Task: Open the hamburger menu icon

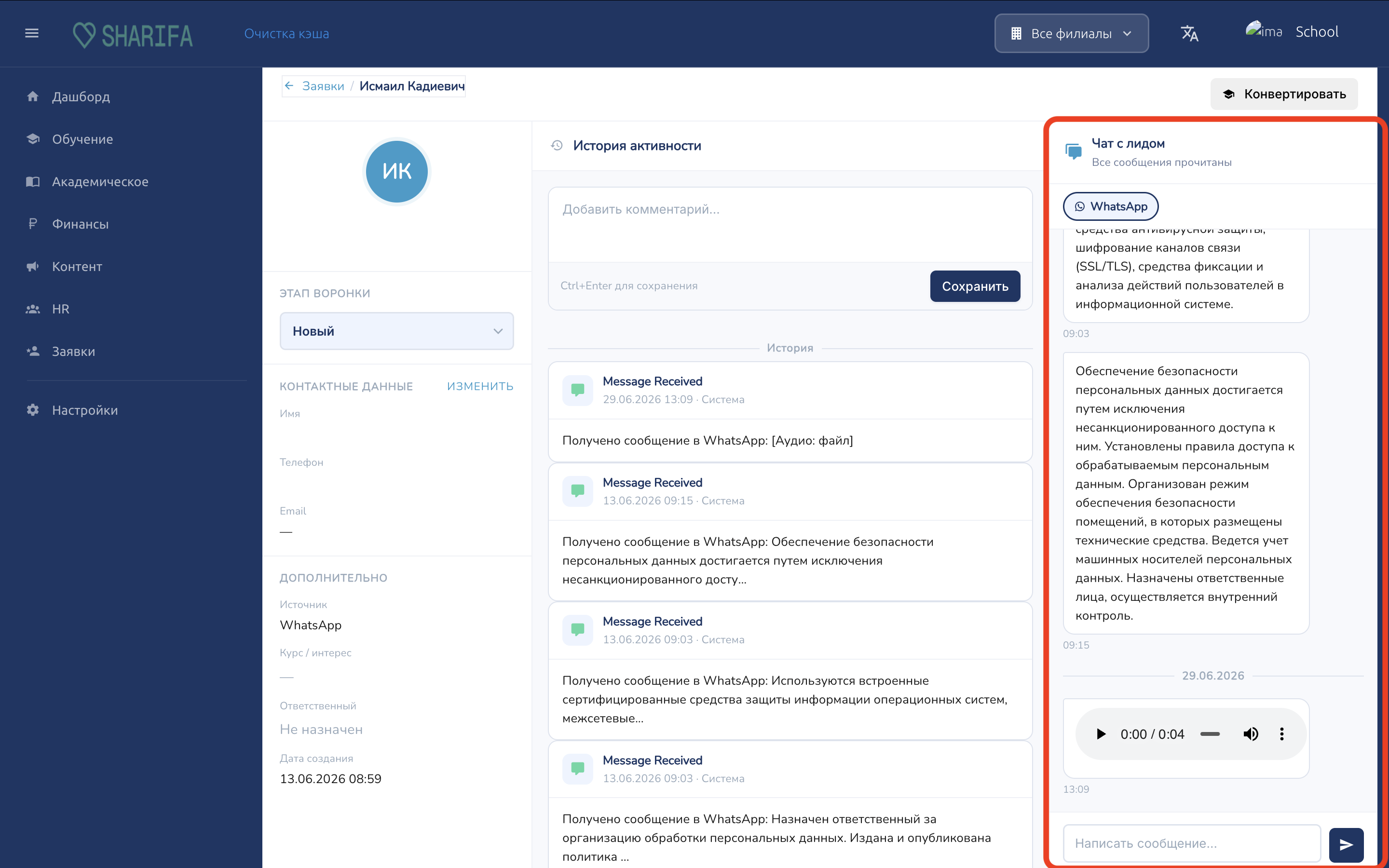Action: click(x=32, y=33)
